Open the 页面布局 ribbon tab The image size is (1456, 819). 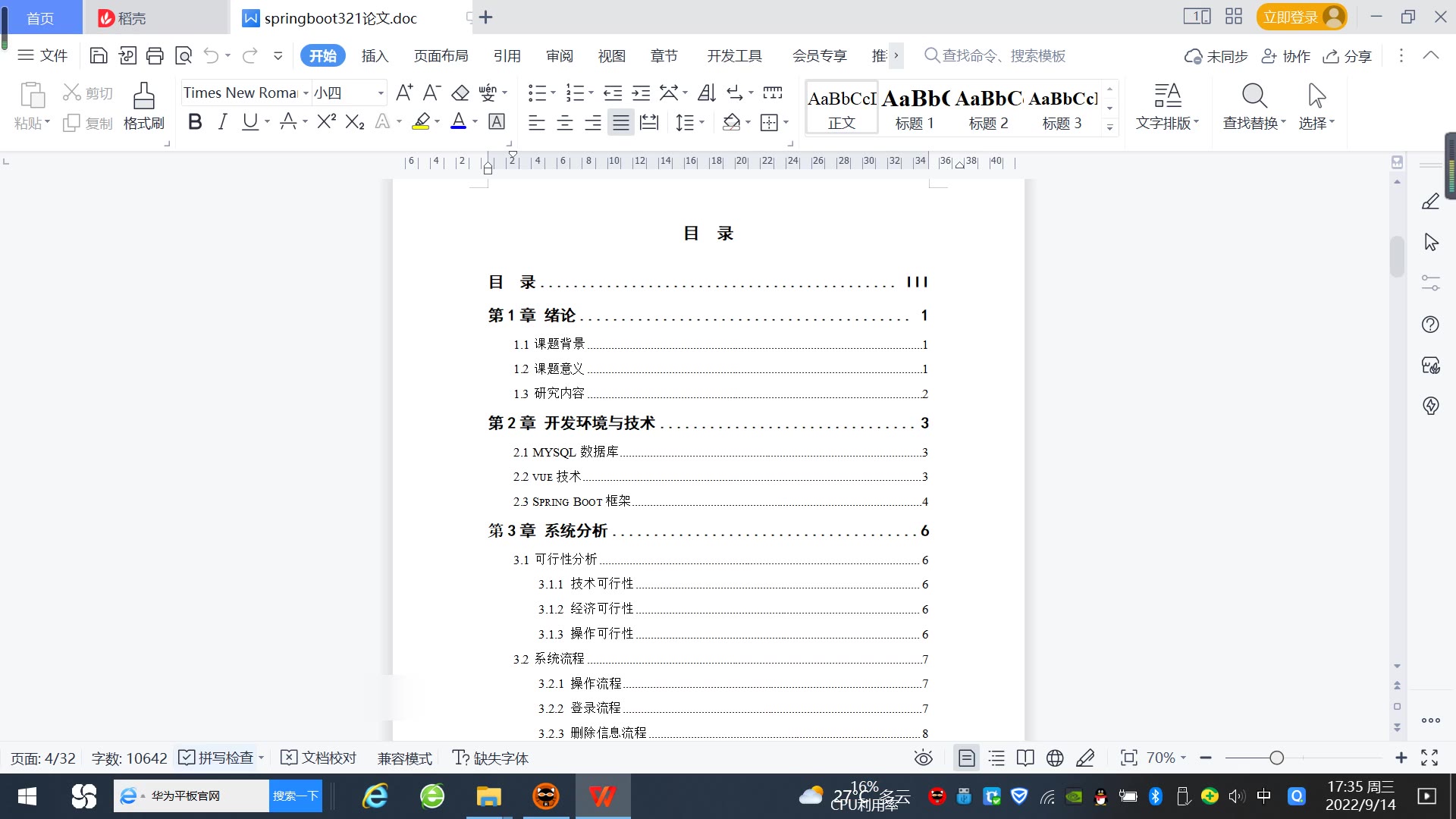click(x=441, y=56)
